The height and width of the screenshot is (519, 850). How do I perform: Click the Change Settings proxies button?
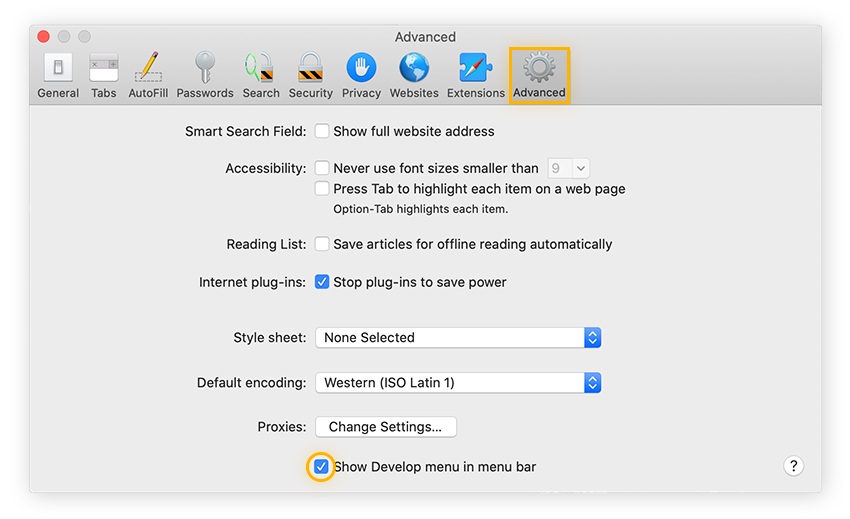coord(385,427)
